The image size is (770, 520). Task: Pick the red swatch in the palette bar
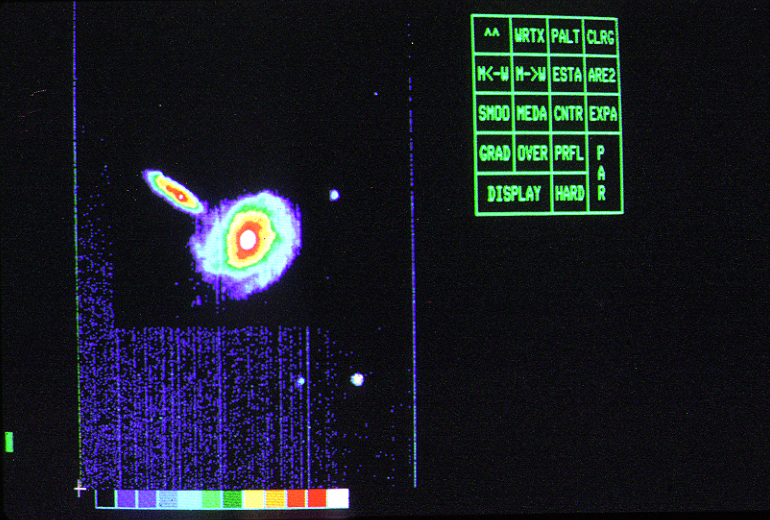click(x=316, y=498)
